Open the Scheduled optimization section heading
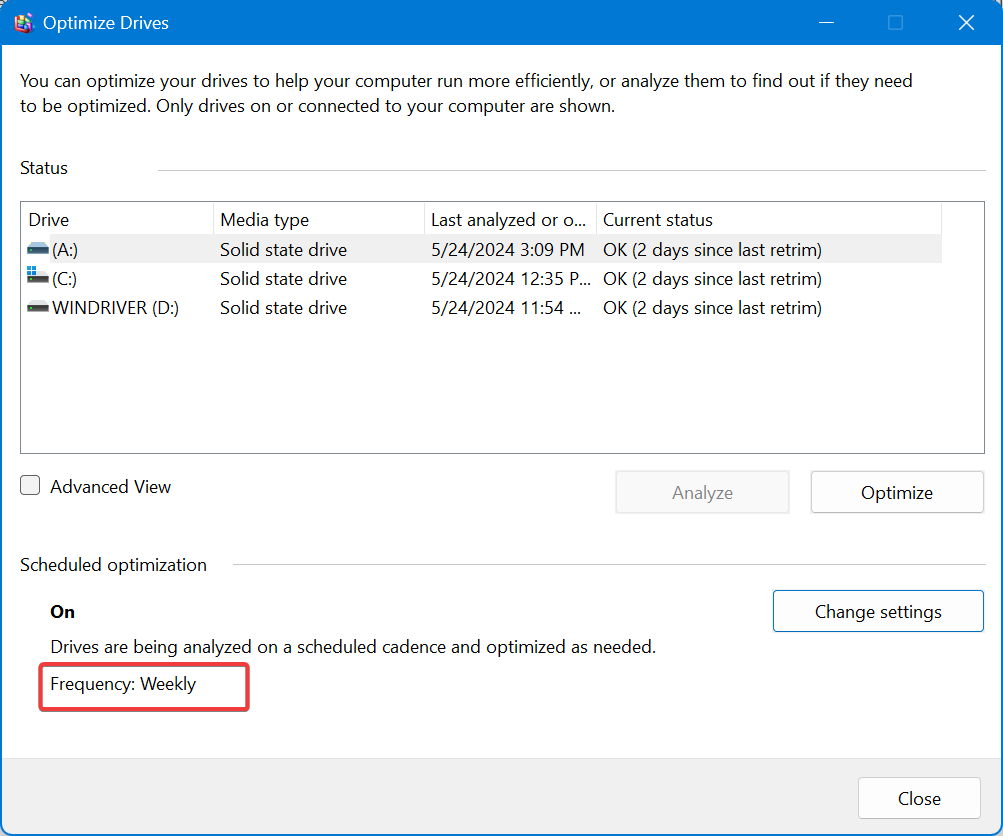This screenshot has width=1003, height=836. 113,564
